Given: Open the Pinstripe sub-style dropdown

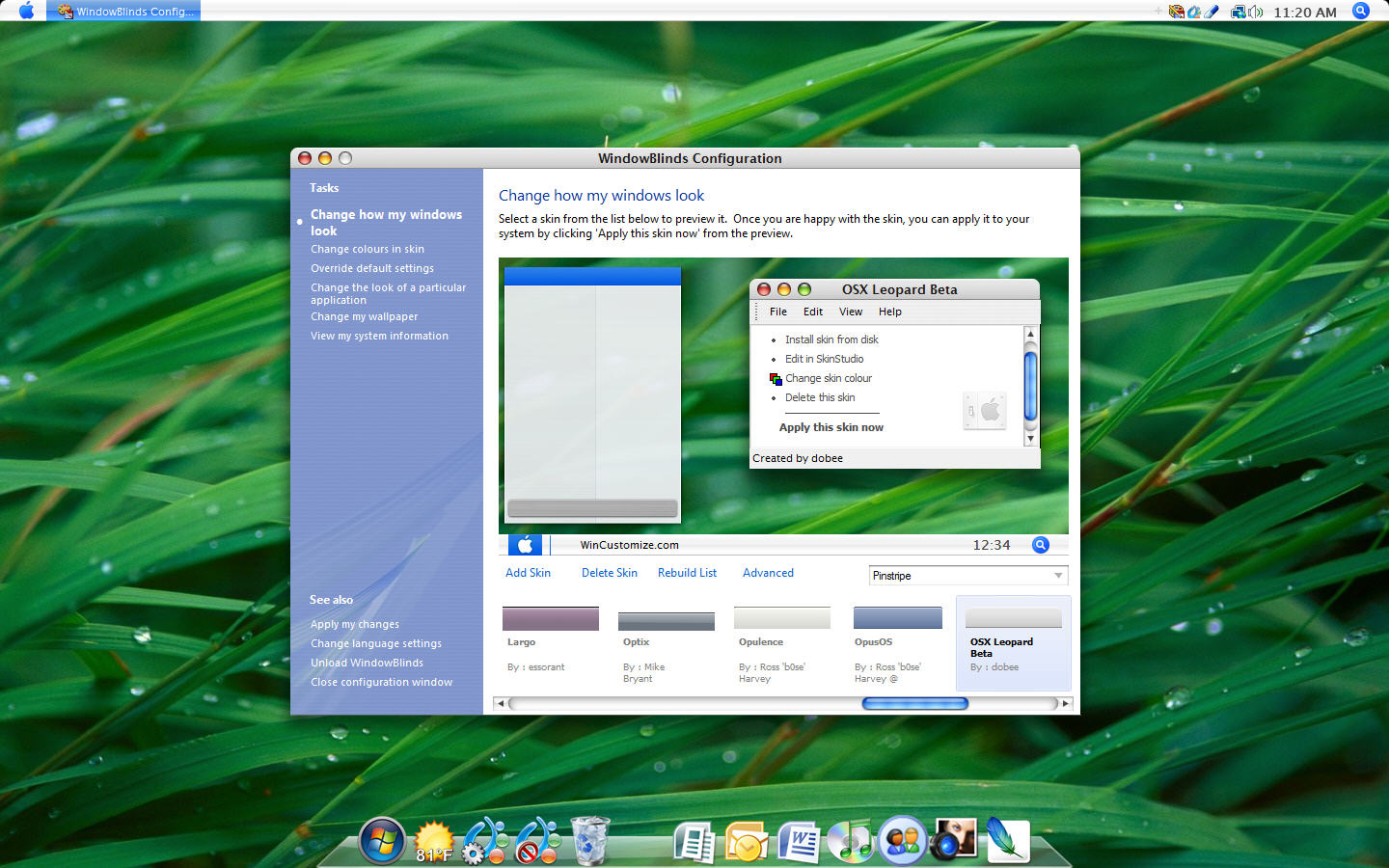Looking at the screenshot, I should pos(968,576).
